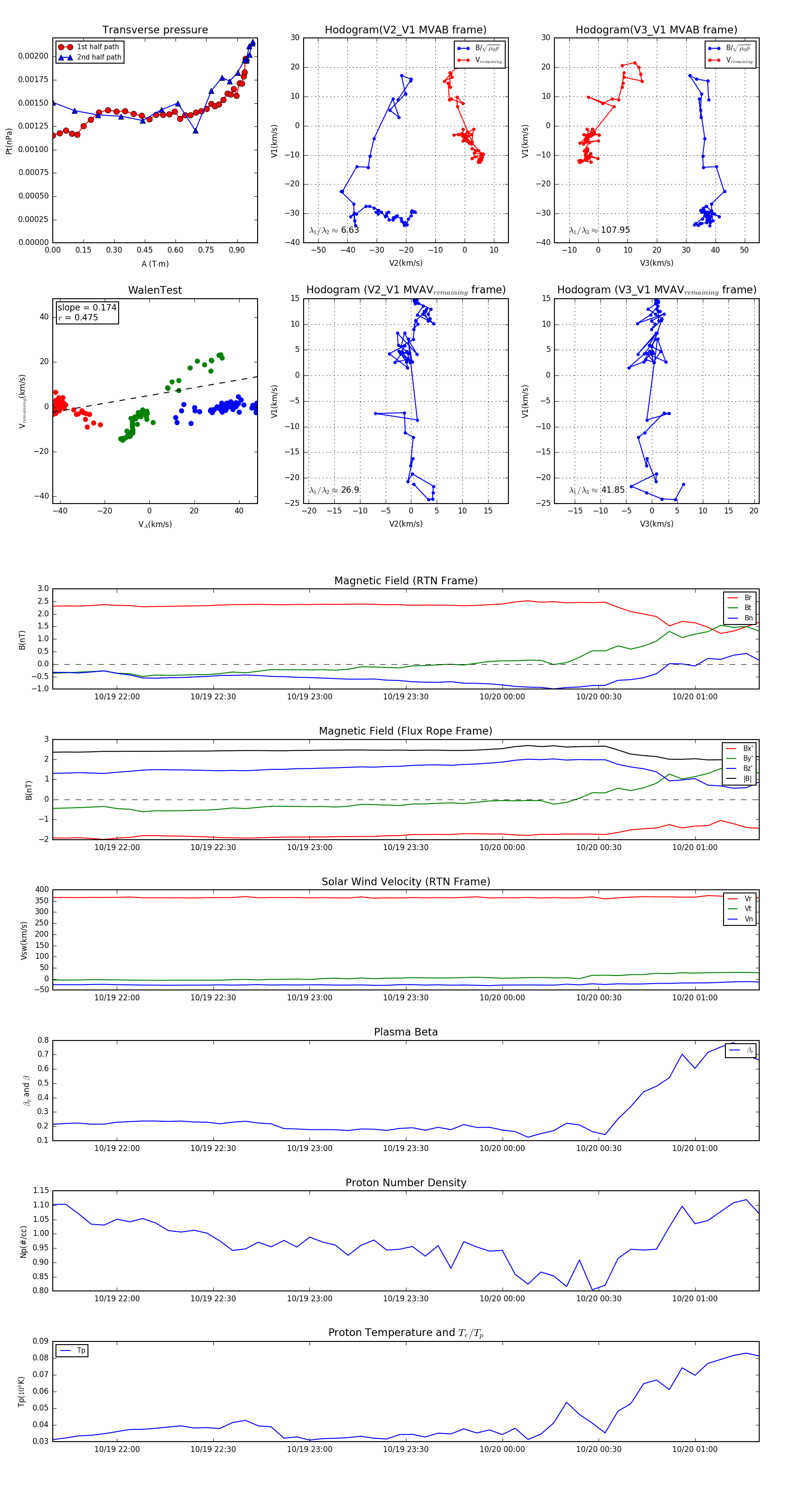Click the 'Vsw(km/s)' y-axis label
The width and height of the screenshot is (812, 1489).
pyautogui.click(x=24, y=940)
